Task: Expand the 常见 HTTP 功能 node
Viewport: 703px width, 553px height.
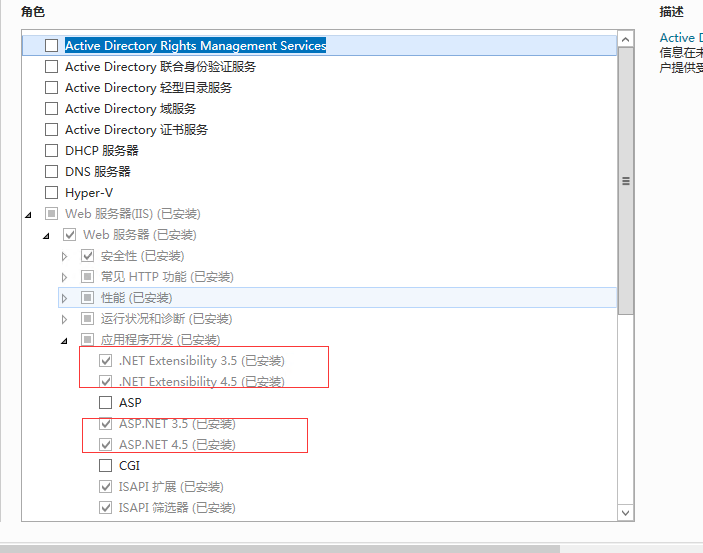Action: tap(64, 277)
